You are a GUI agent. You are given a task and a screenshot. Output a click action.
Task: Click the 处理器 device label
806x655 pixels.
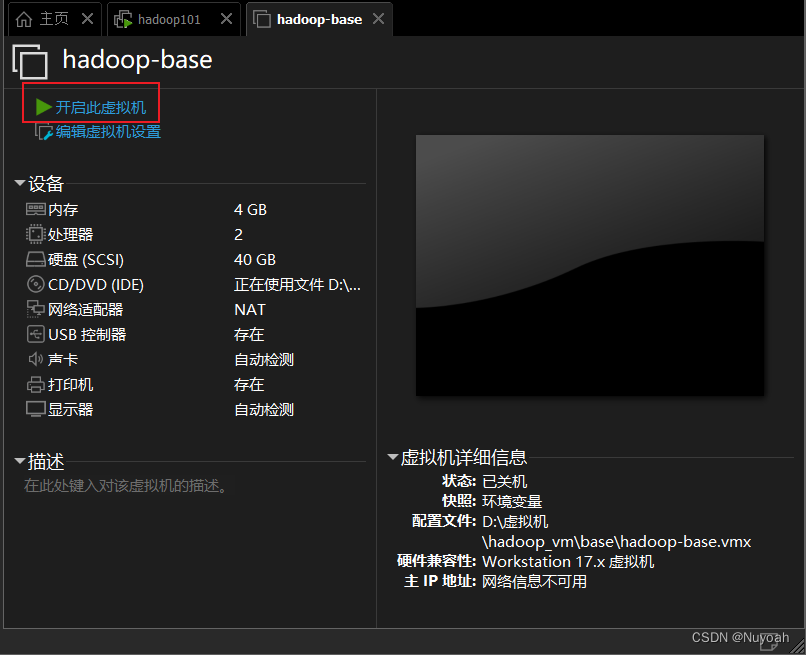click(x=70, y=234)
